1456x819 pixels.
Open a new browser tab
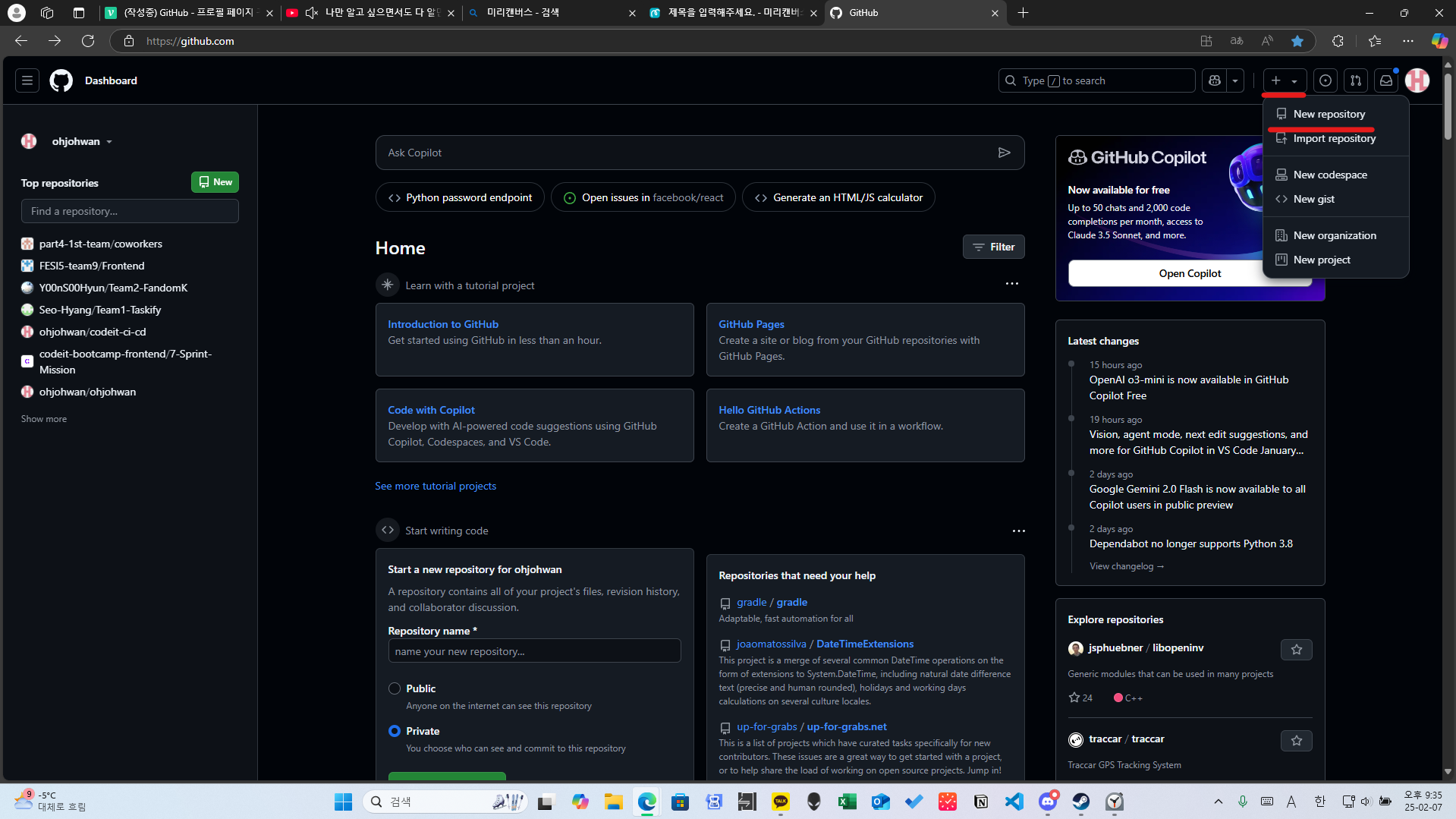[1023, 13]
